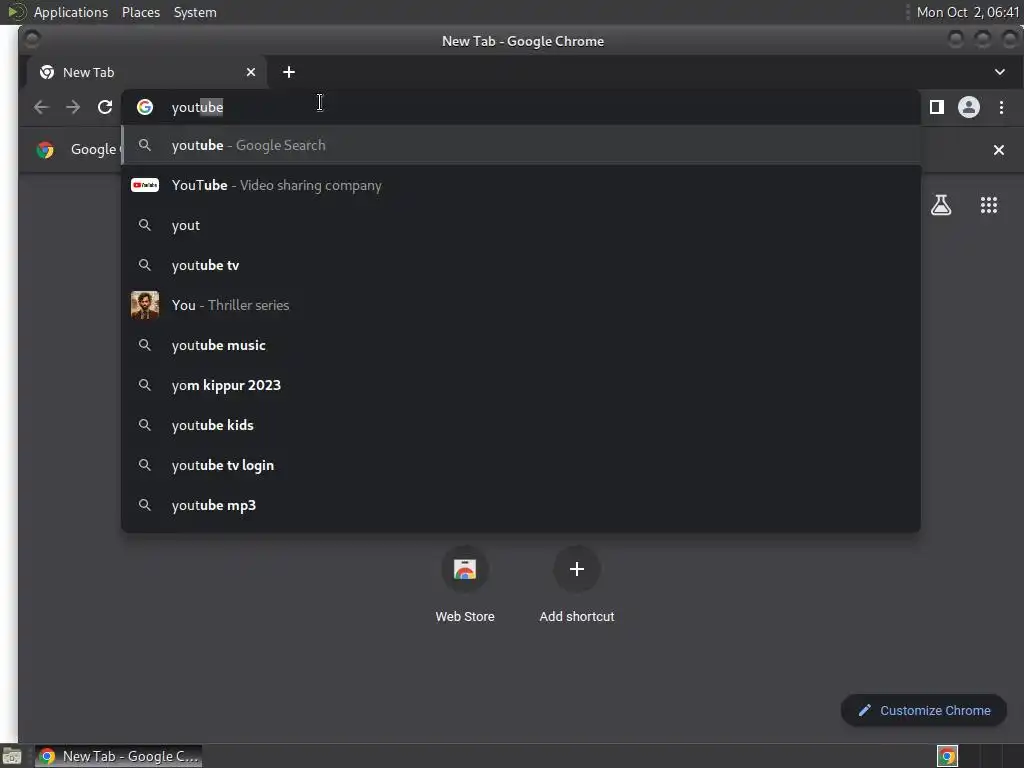The image size is (1024, 768).
Task: Go forward using the forward arrow
Action: coord(73,107)
